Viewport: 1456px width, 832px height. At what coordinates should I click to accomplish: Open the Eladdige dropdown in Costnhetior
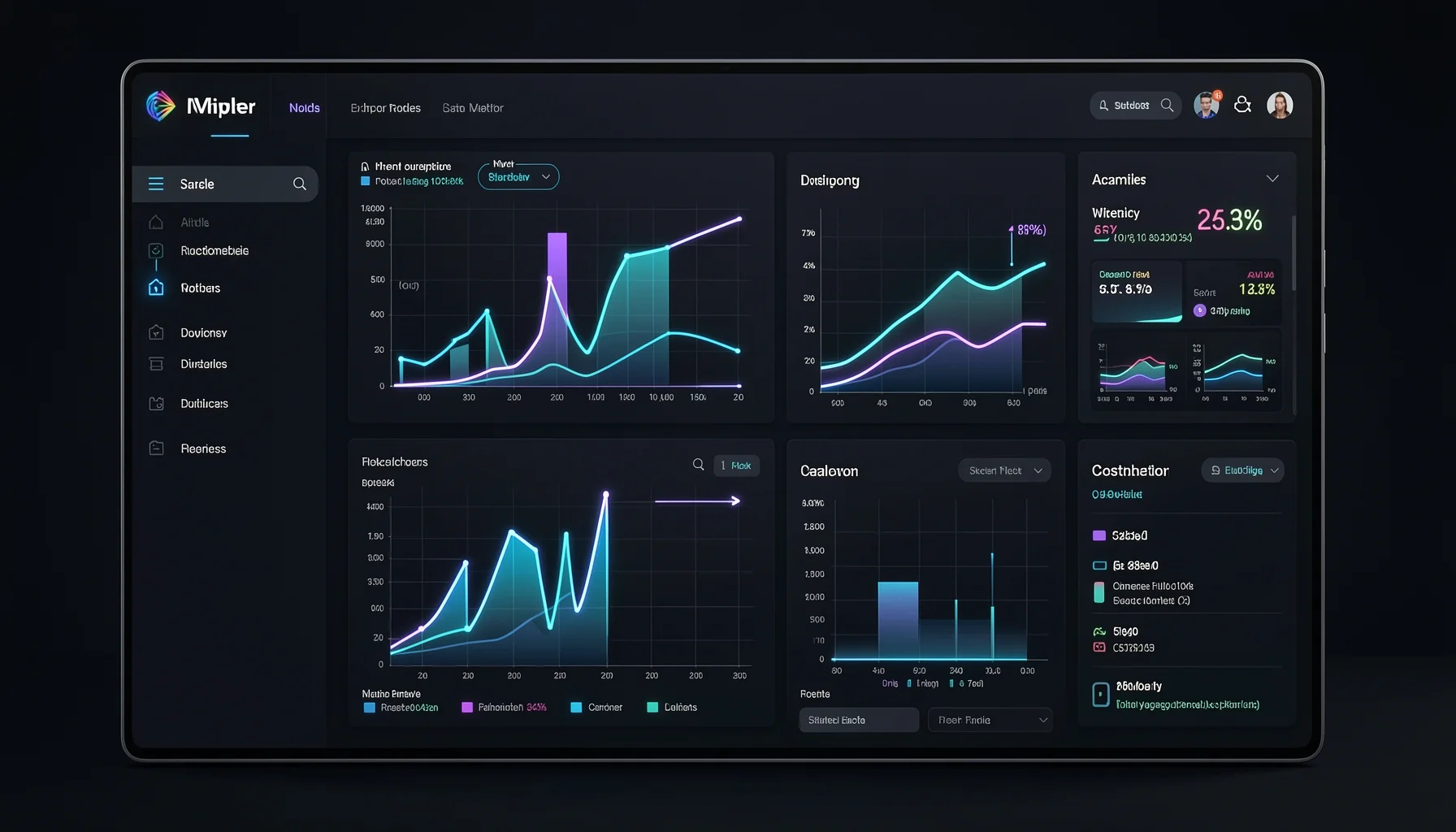click(x=1243, y=470)
